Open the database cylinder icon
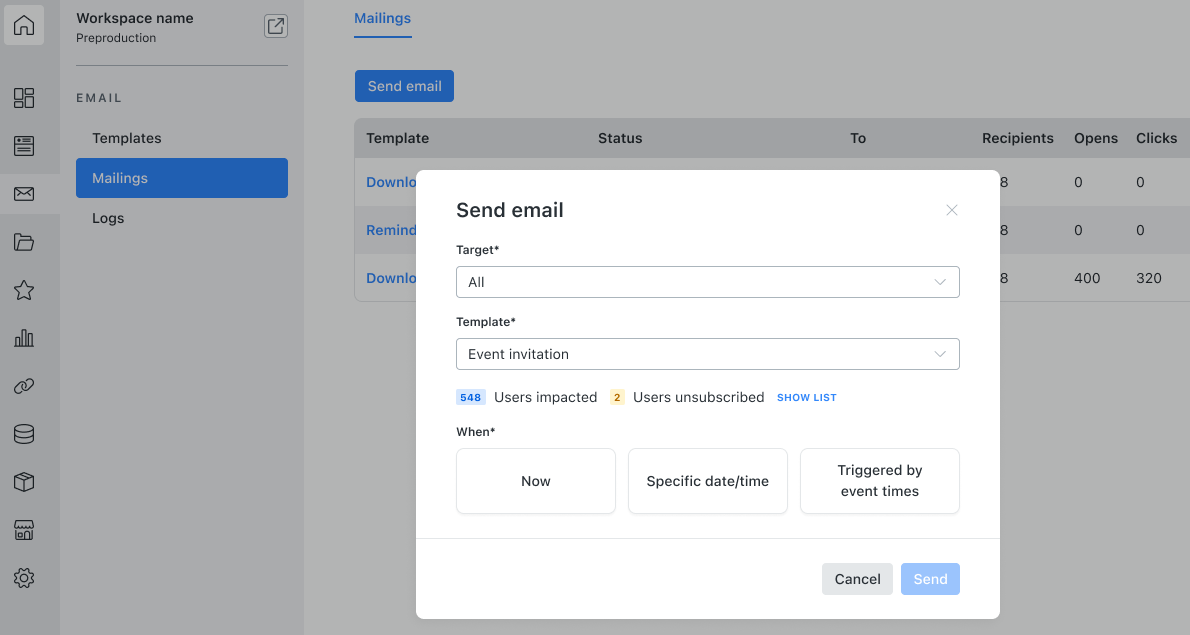The image size is (1190, 635). (x=24, y=434)
